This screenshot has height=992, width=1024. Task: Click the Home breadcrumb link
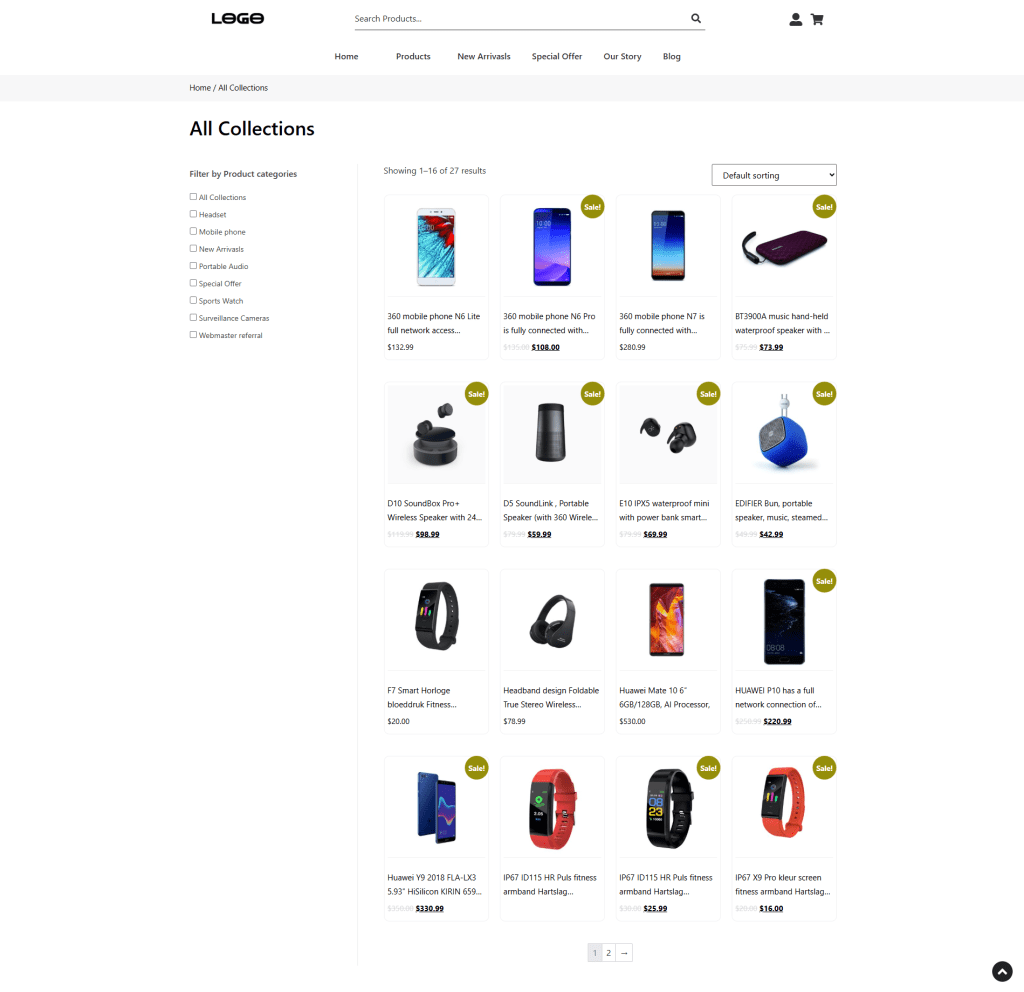tap(200, 88)
